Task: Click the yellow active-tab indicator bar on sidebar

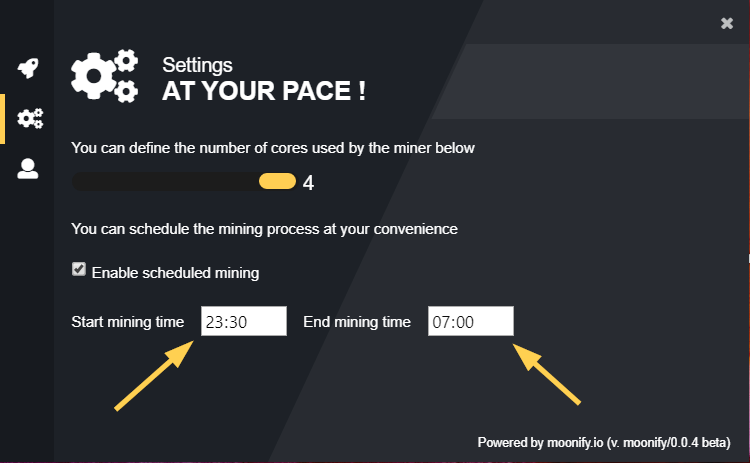Action: point(2,119)
